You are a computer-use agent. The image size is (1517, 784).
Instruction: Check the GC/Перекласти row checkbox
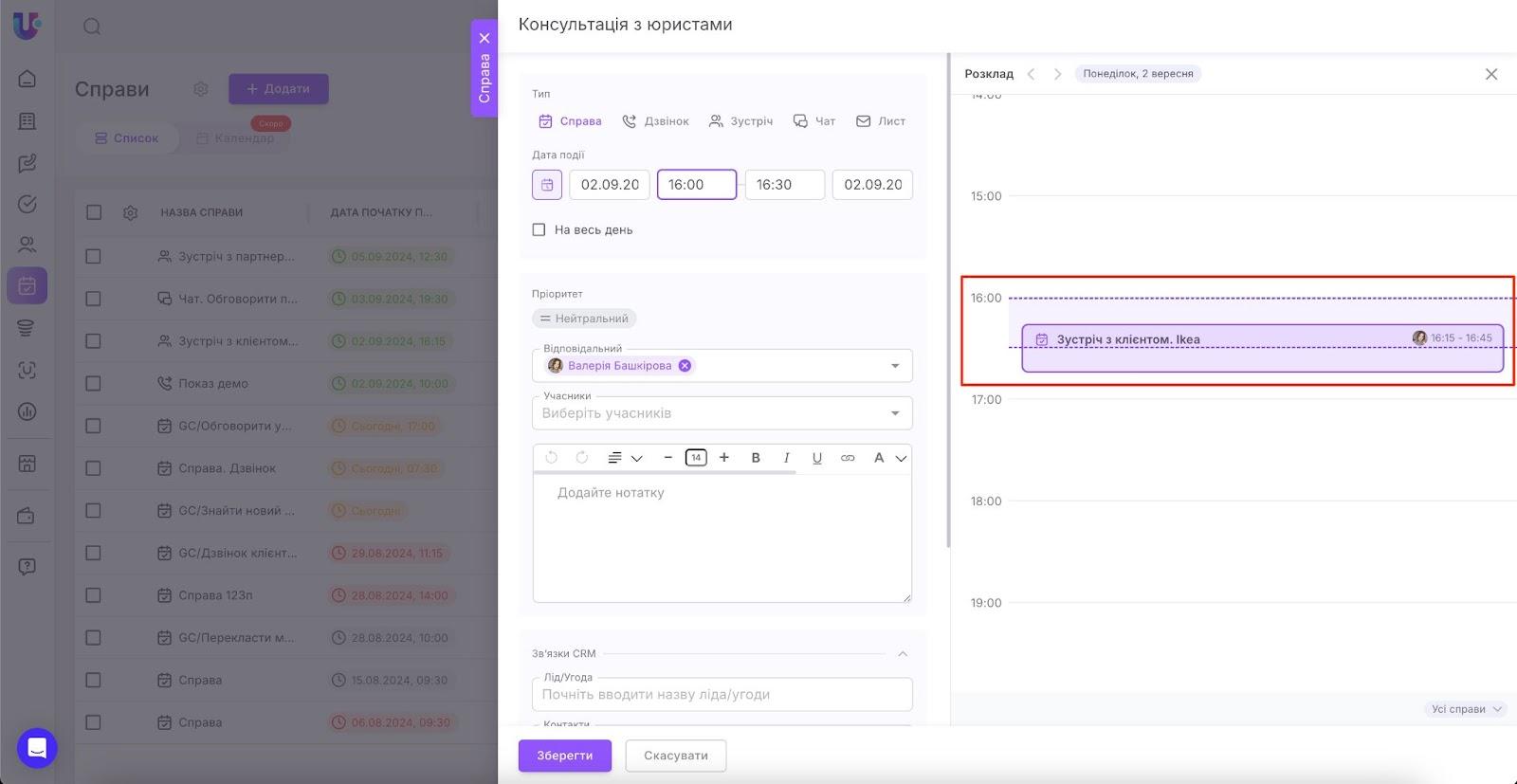93,638
